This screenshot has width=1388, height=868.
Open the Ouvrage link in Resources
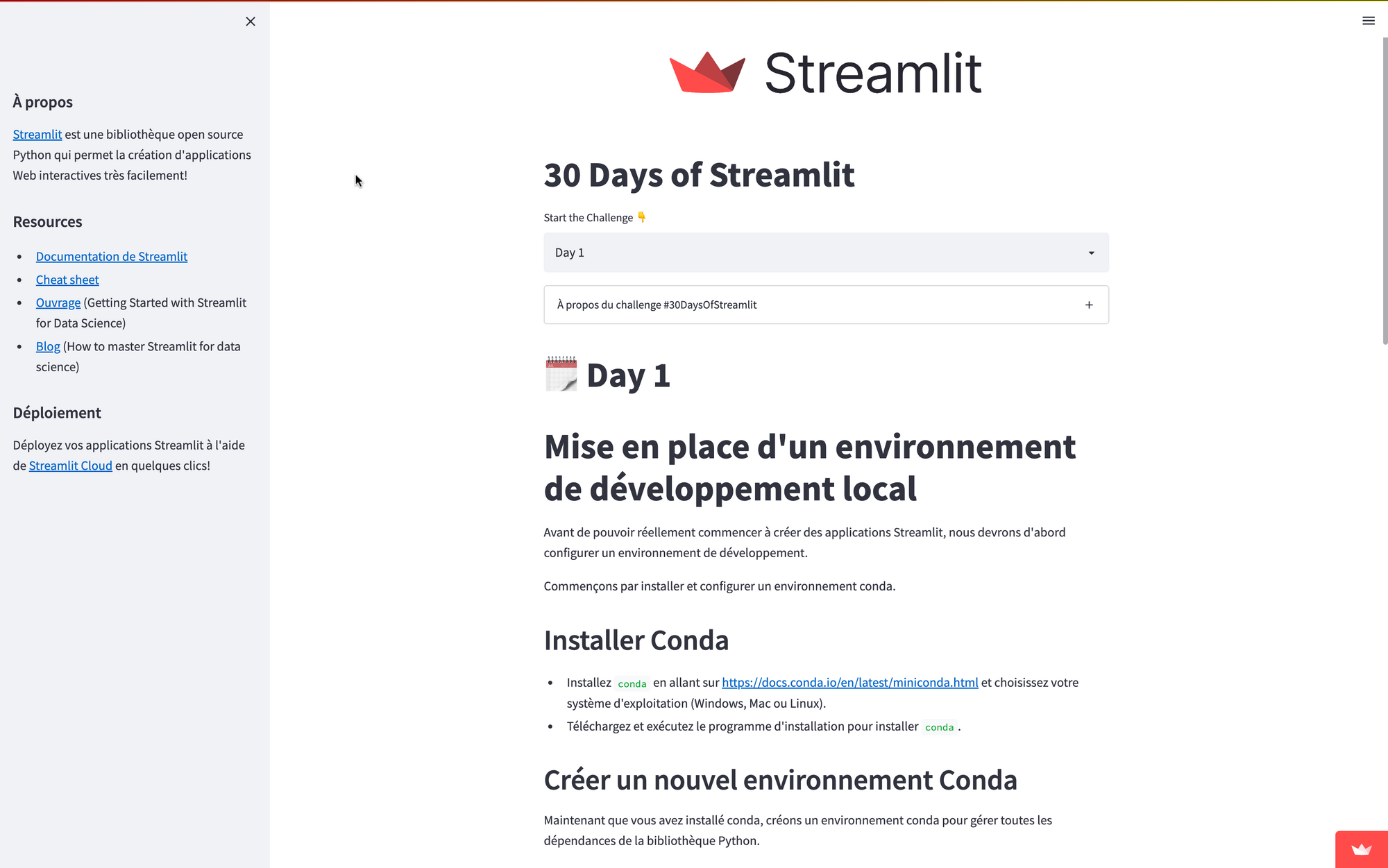tap(58, 303)
